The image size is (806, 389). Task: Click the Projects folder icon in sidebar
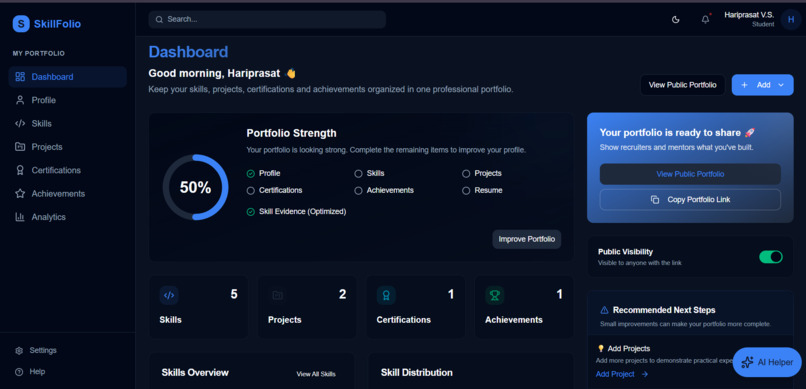pos(20,147)
